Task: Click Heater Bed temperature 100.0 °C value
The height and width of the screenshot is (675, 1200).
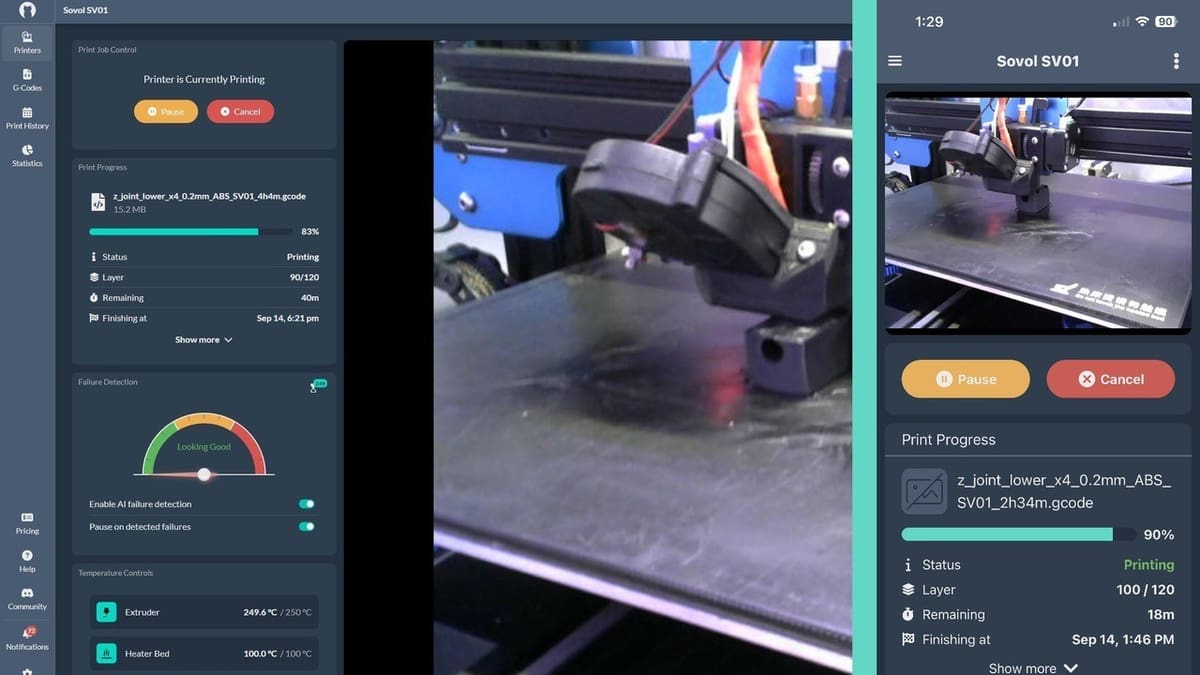Action: (260, 654)
